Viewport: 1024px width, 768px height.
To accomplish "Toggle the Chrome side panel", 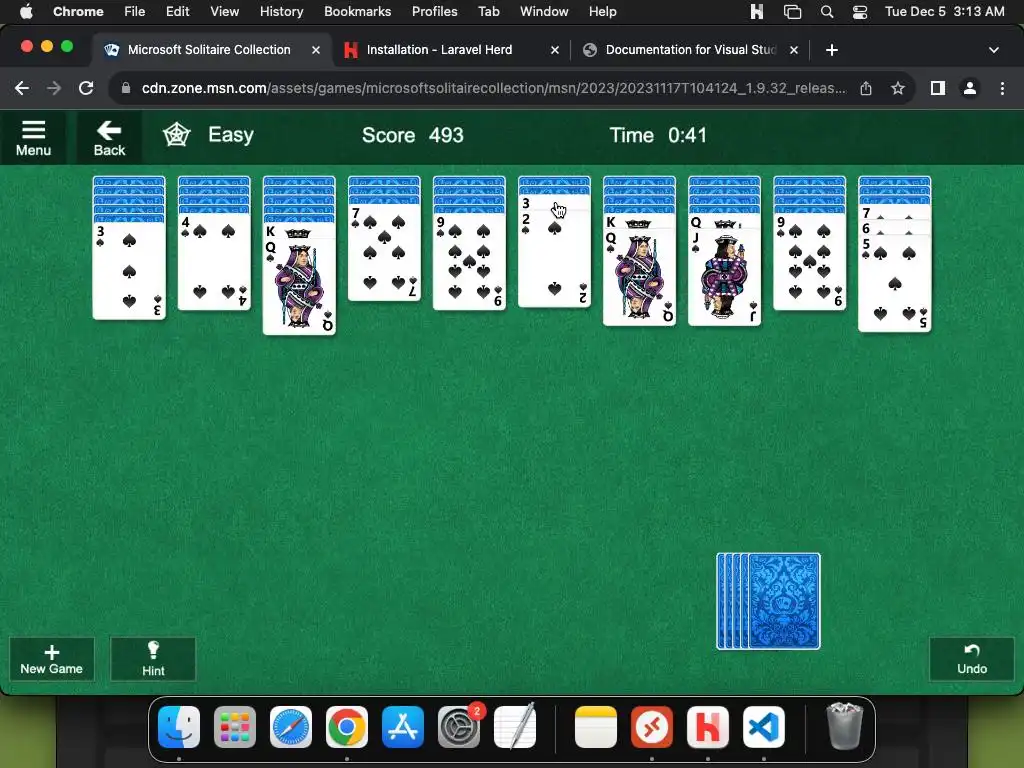I will (938, 88).
